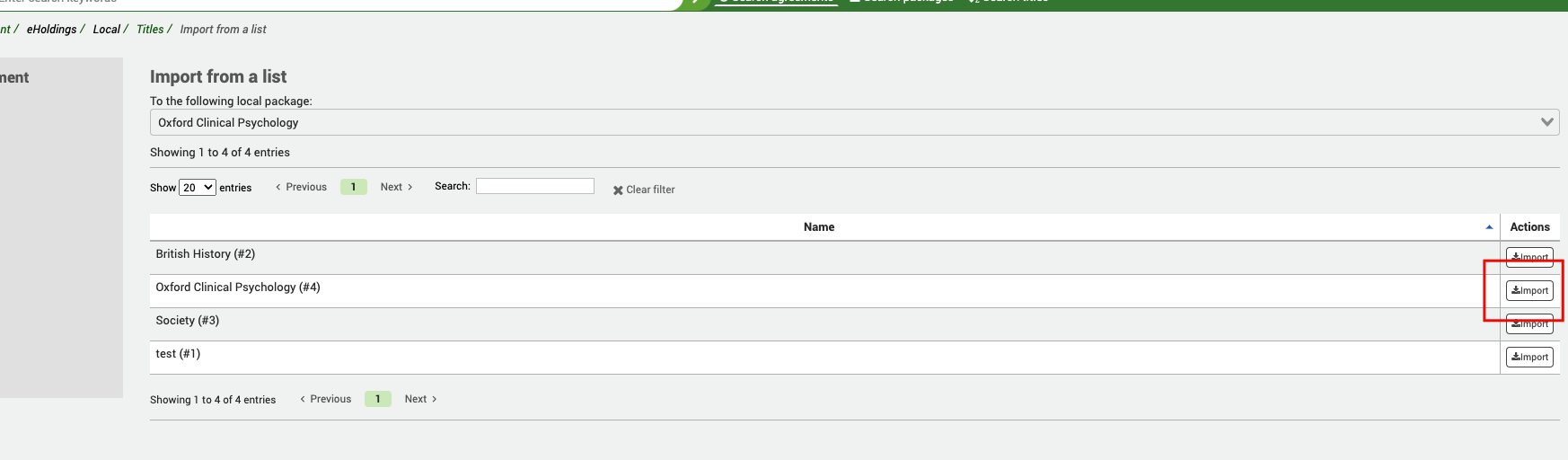The width and height of the screenshot is (1568, 460).
Task: Import the Oxford Clinical Psychology (#4) list
Action: click(x=1528, y=291)
